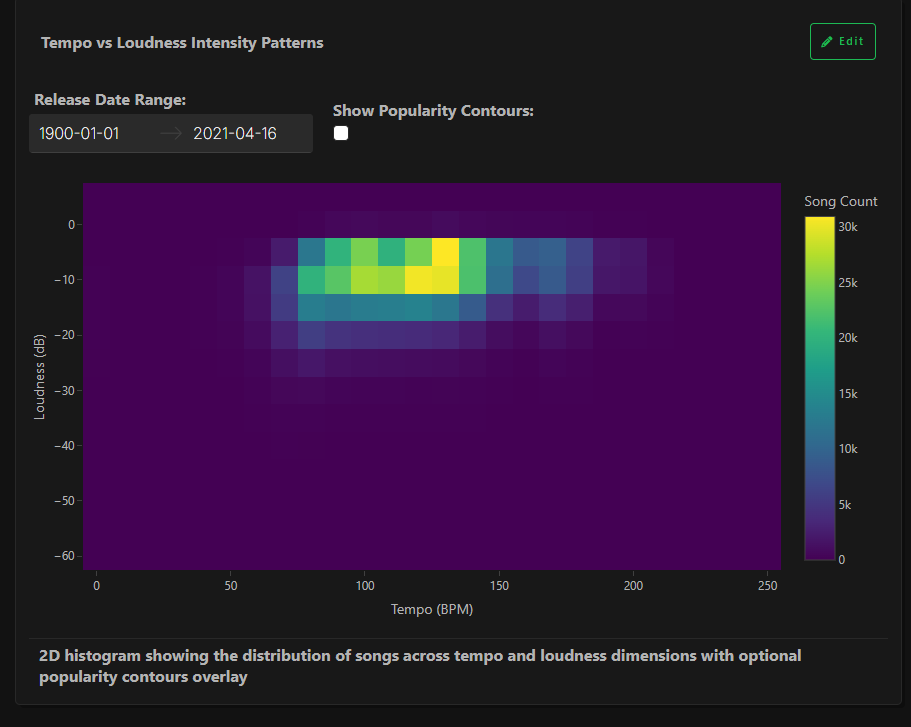The width and height of the screenshot is (911, 727).
Task: Click the Song Count color scale bar
Action: click(819, 388)
